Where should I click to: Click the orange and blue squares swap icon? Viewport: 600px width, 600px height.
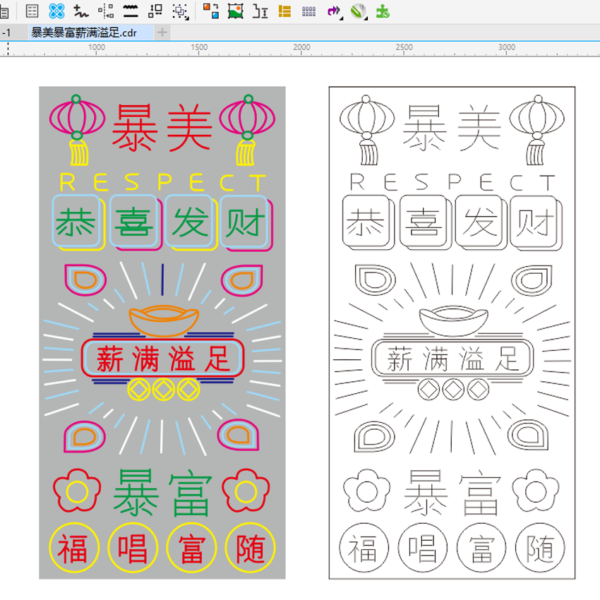click(211, 11)
